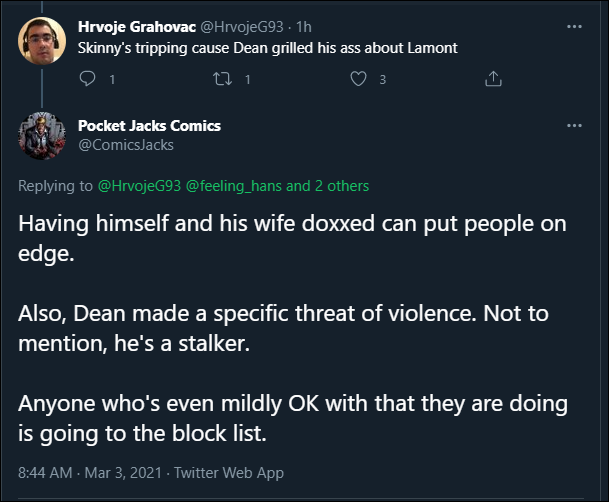Screen dimensions: 609x502
Task: Show the 'and 2 others' reply recipients
Action: pyautogui.click(x=327, y=186)
